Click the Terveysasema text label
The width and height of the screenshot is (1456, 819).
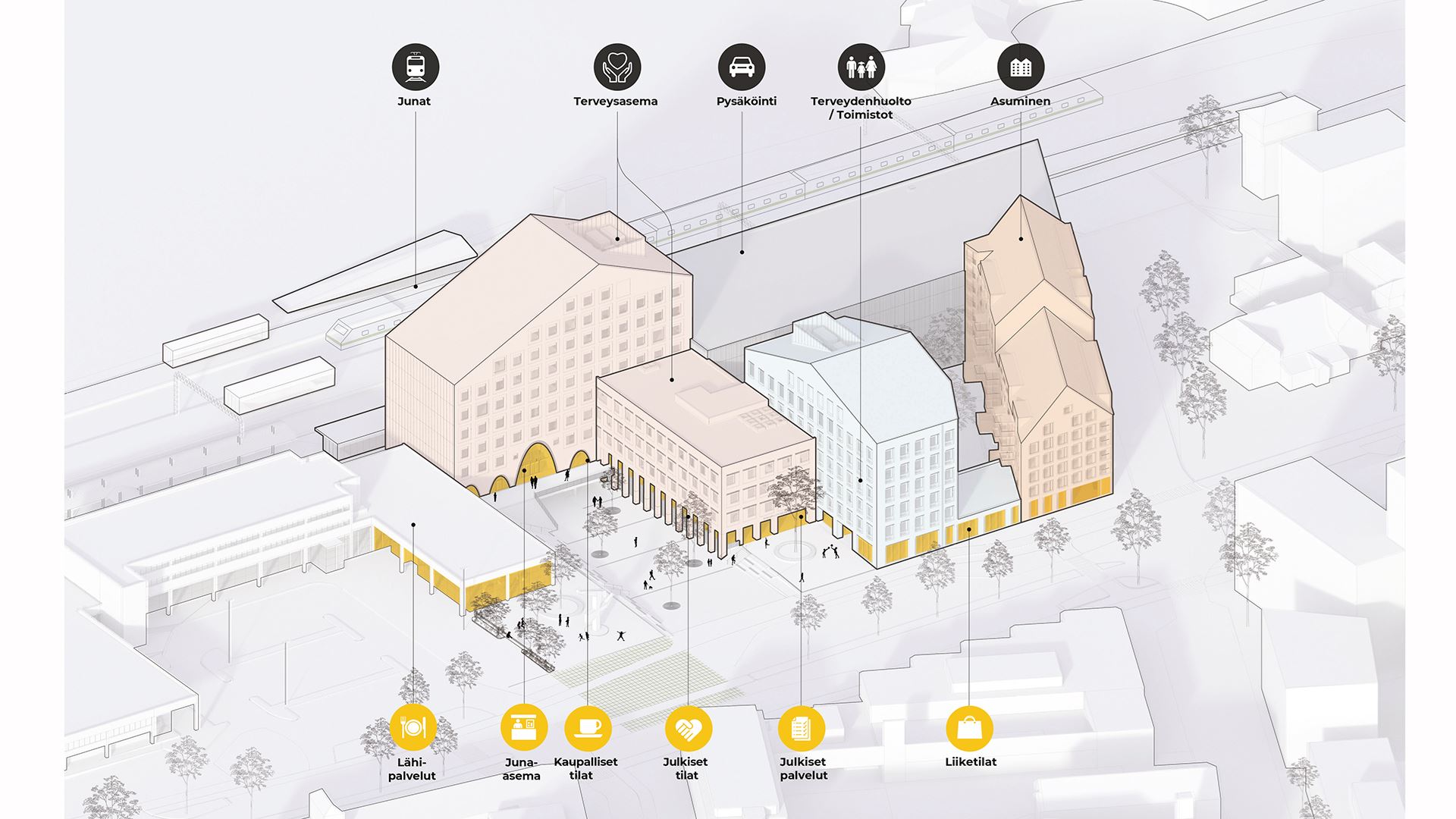click(x=616, y=101)
